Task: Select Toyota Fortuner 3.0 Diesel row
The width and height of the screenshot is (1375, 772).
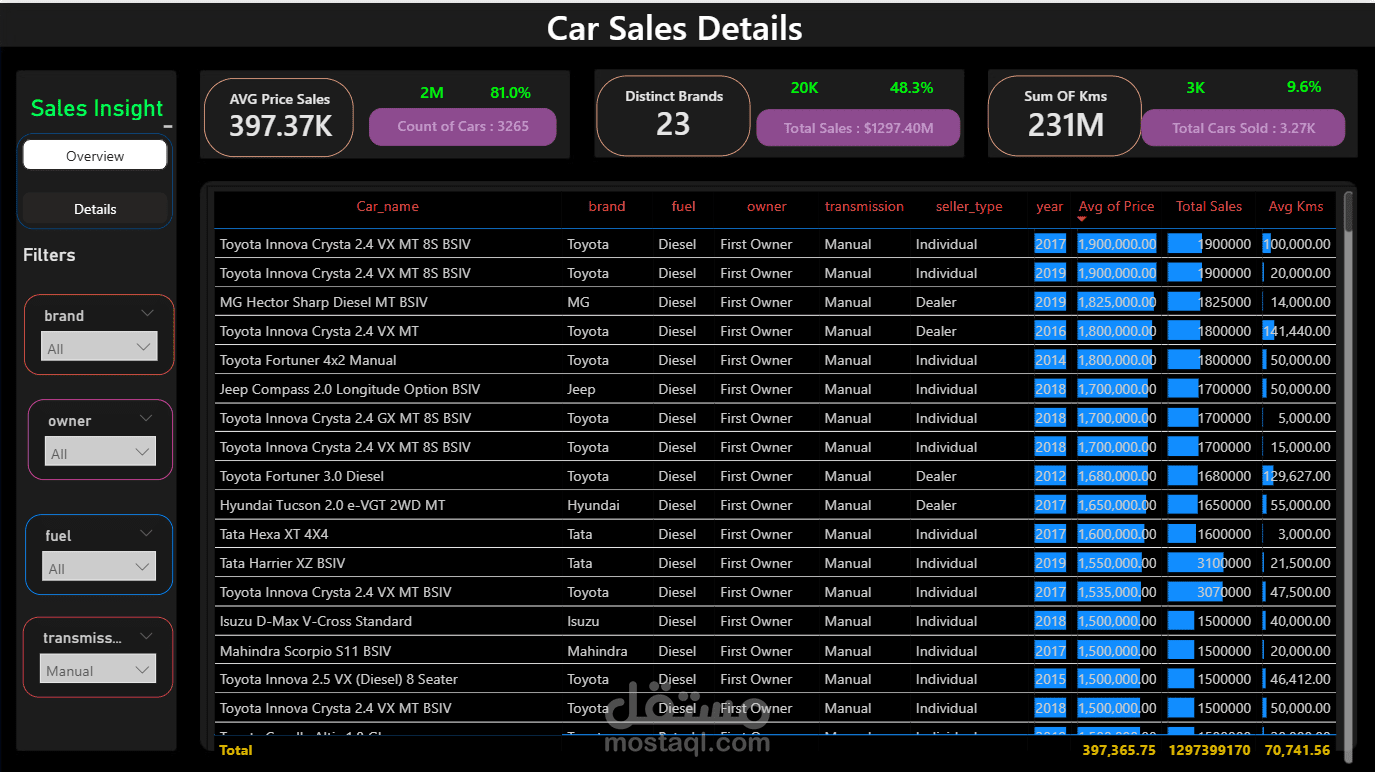Action: pos(775,475)
